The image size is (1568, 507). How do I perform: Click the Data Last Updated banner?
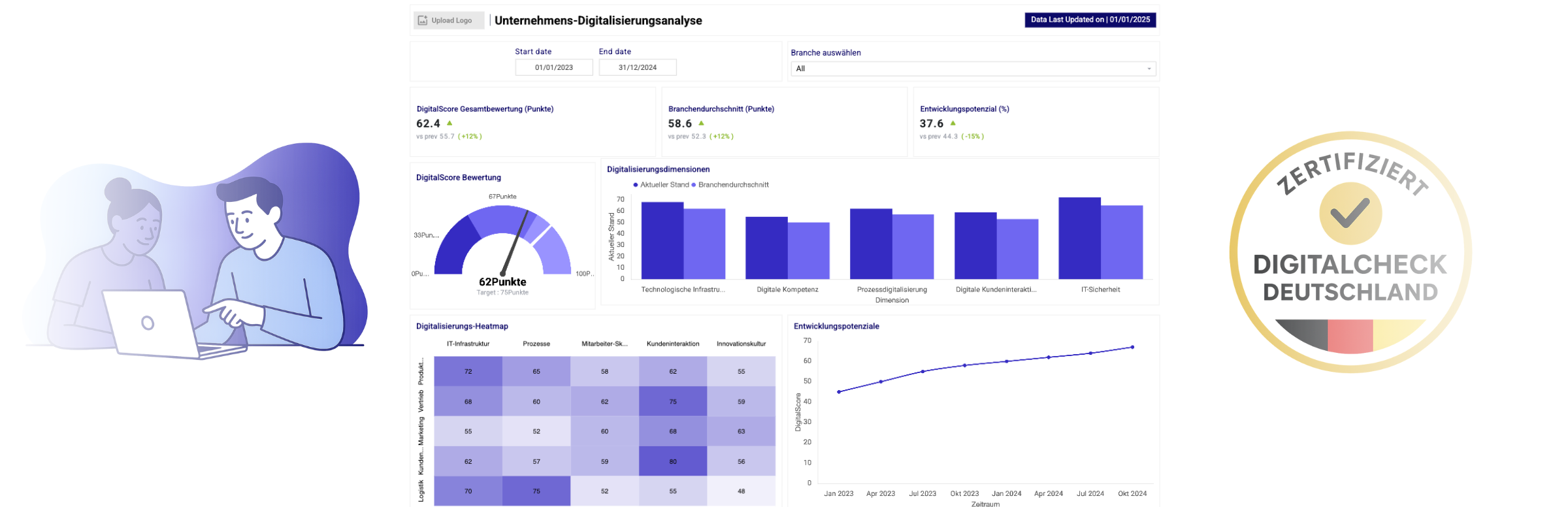coord(1090,20)
